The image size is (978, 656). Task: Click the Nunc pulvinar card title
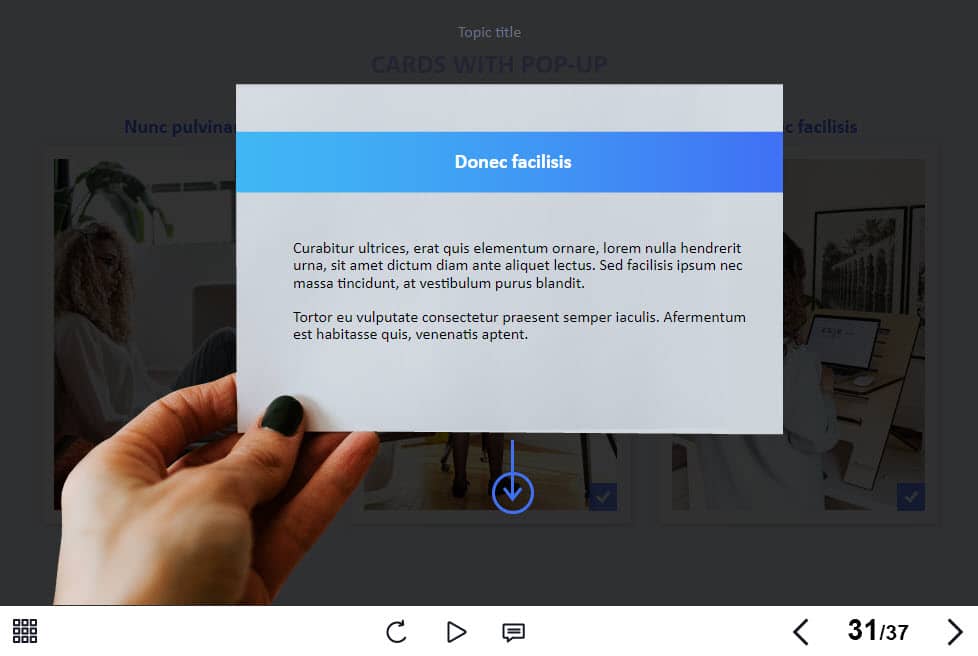point(180,127)
